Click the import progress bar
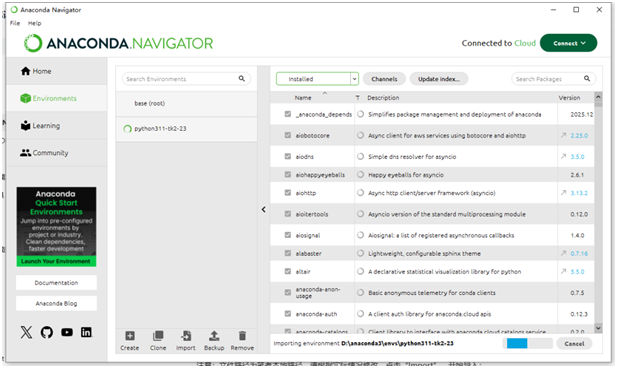 (527, 344)
